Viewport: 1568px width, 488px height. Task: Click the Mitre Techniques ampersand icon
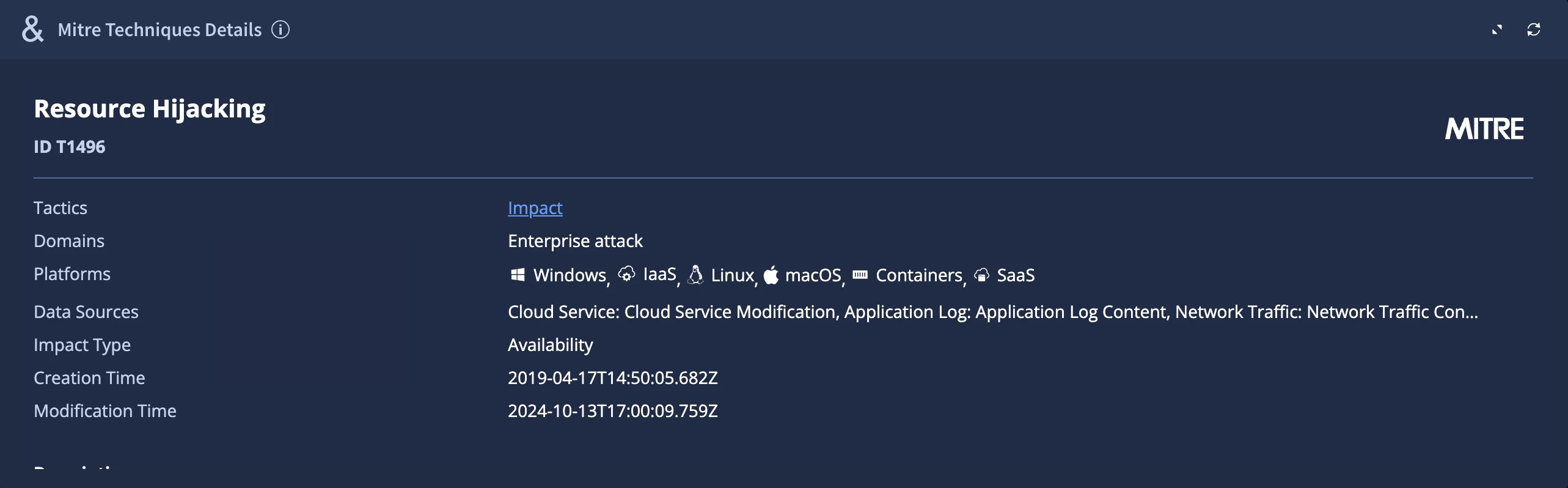[x=32, y=29]
